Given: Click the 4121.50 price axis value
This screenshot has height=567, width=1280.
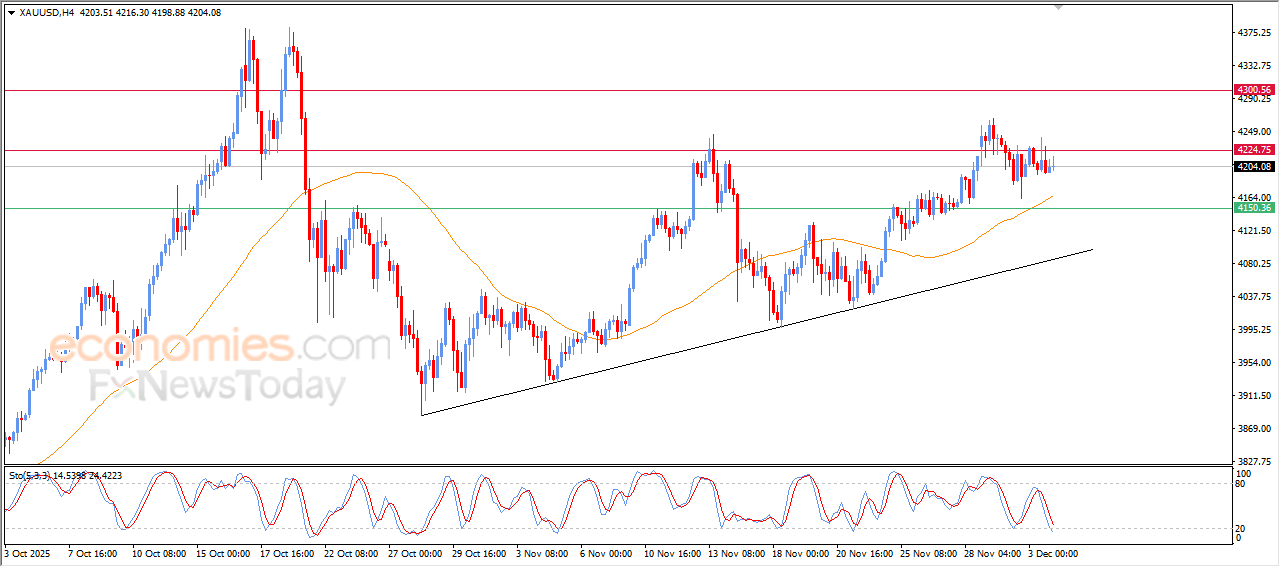Looking at the screenshot, I should click(1253, 231).
